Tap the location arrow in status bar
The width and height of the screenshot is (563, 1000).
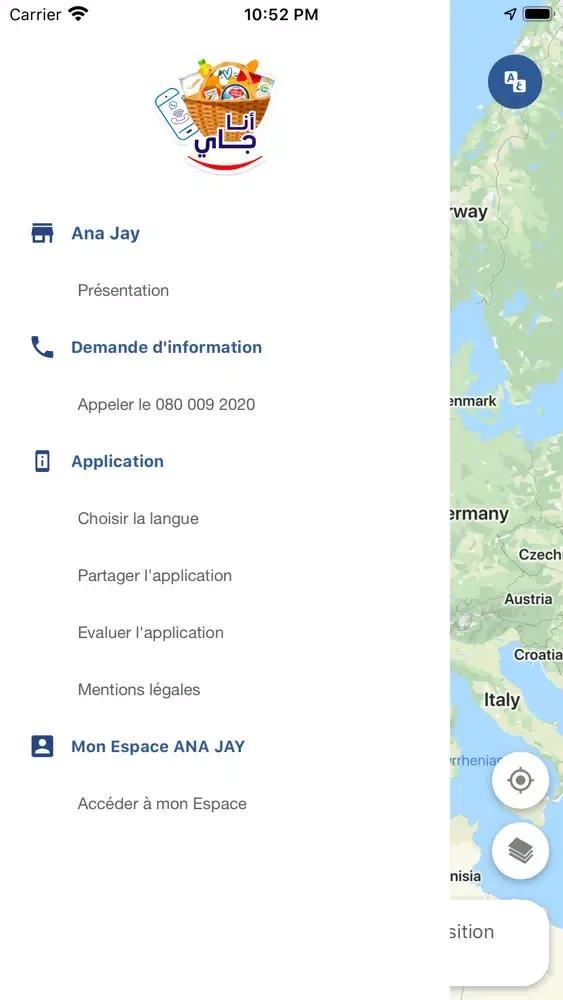tap(510, 14)
